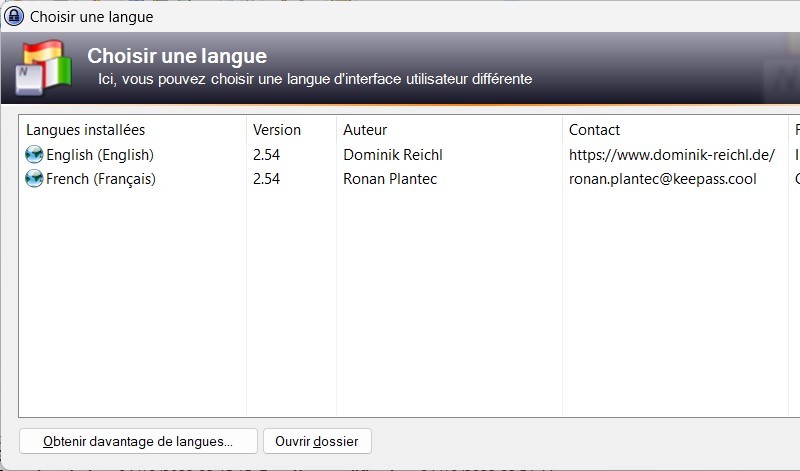Viewport: 800px width, 471px height.
Task: Click version 2.54 in the English row
Action: 266,155
